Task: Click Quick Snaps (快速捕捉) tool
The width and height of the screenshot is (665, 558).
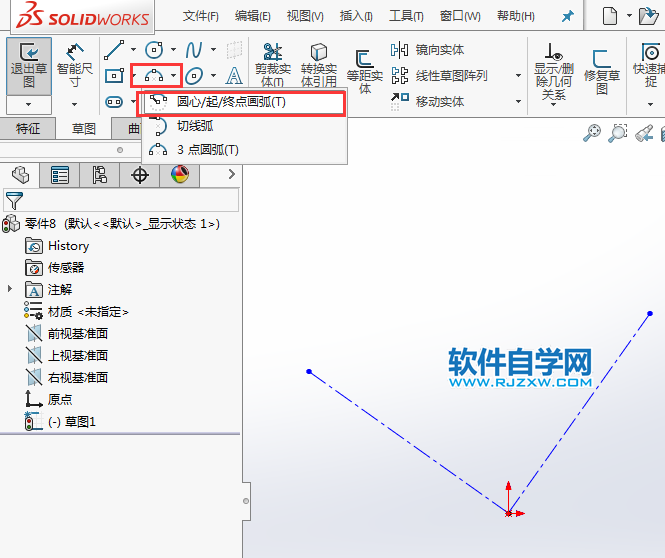Action: (x=650, y=64)
